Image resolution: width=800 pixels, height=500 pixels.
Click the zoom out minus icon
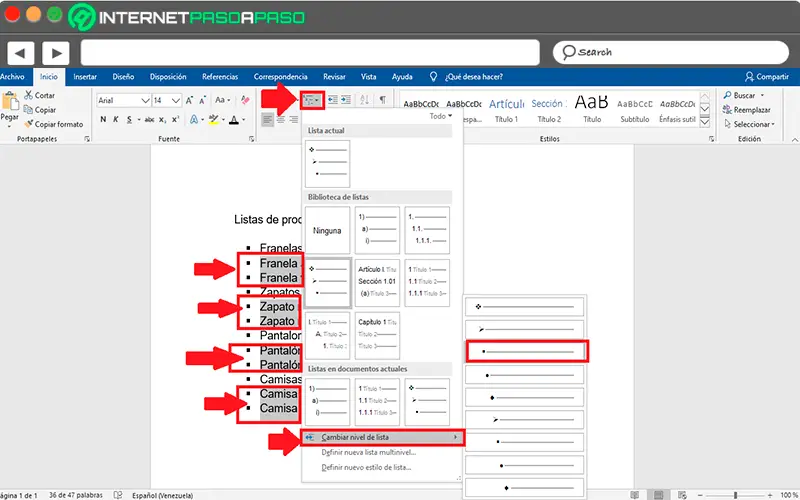pyautogui.click(x=701, y=495)
